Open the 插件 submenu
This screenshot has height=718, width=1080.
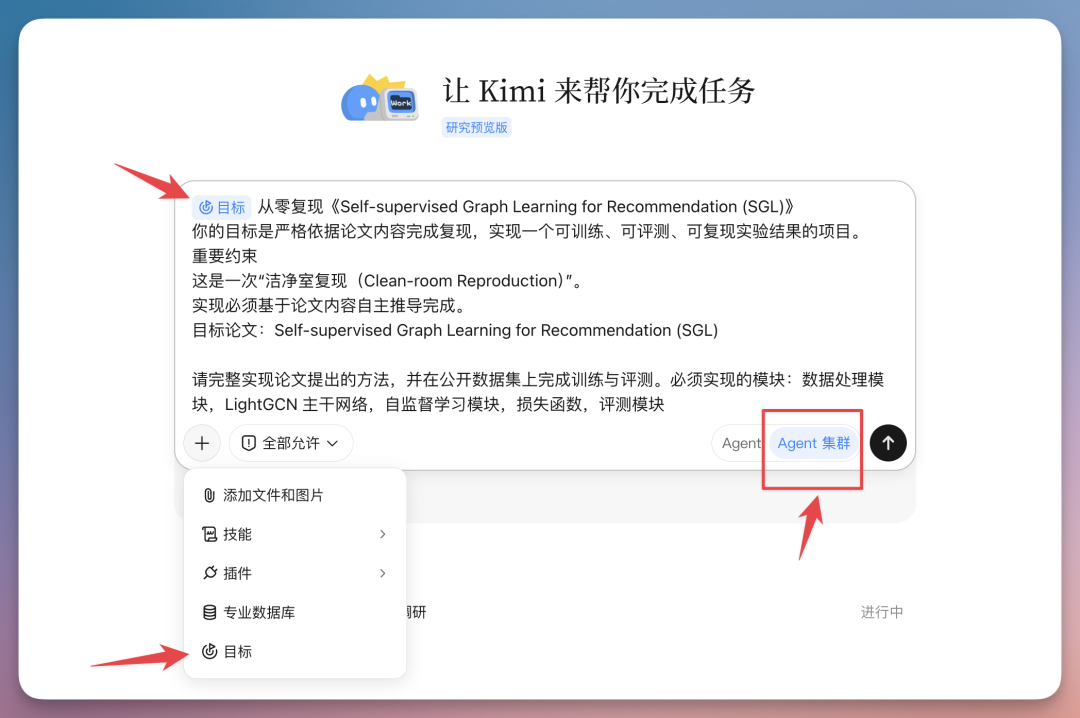pos(295,573)
